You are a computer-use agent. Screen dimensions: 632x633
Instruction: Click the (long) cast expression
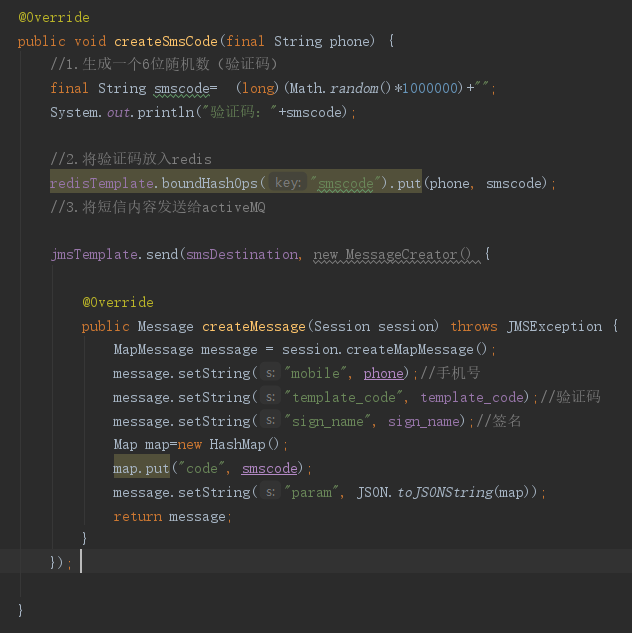tap(257, 88)
